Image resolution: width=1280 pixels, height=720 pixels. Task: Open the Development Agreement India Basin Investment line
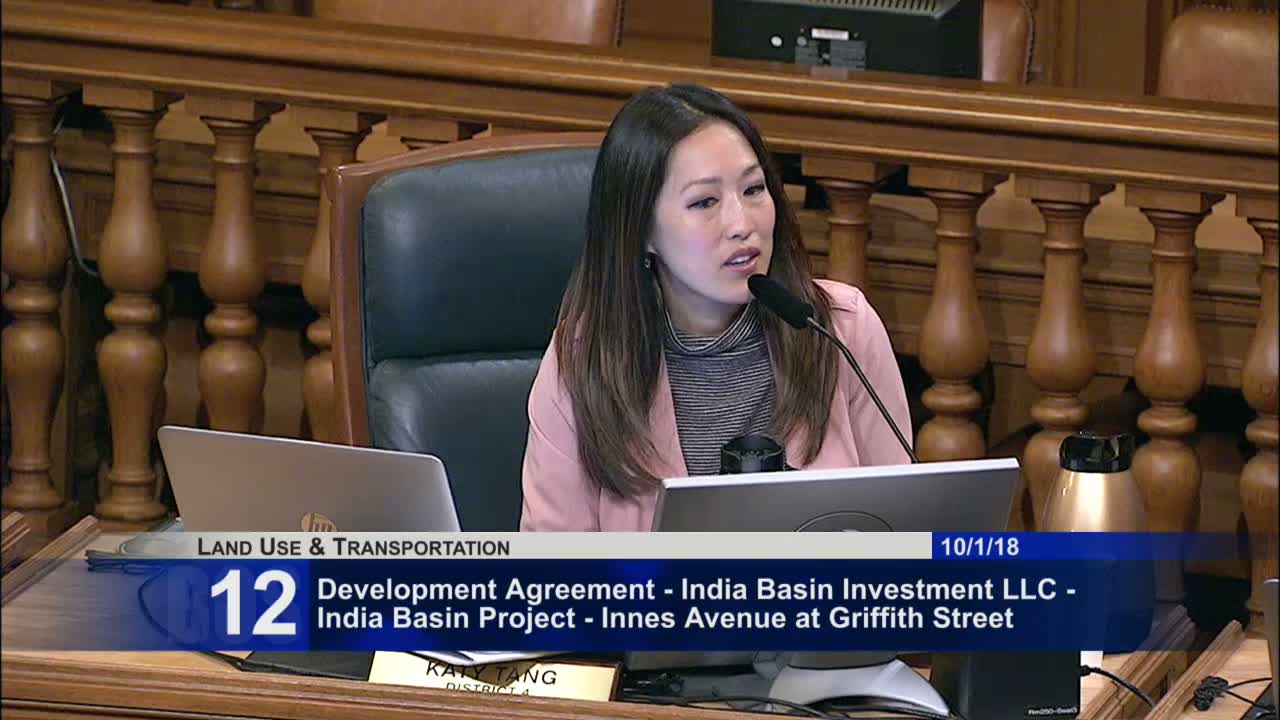696,589
